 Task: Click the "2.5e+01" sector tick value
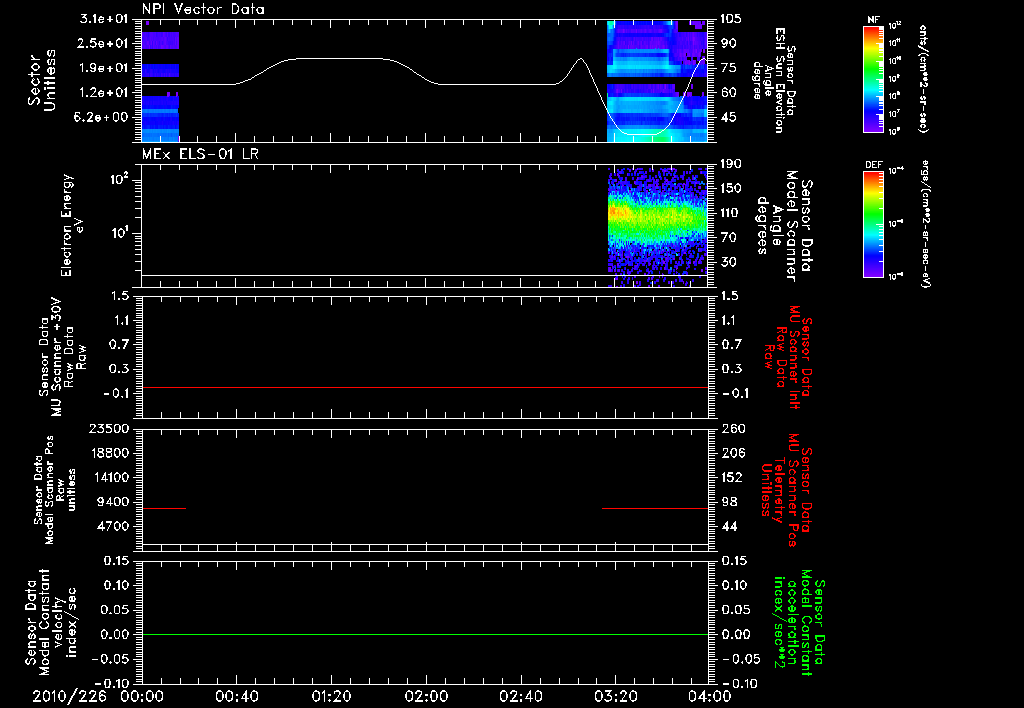coord(104,43)
